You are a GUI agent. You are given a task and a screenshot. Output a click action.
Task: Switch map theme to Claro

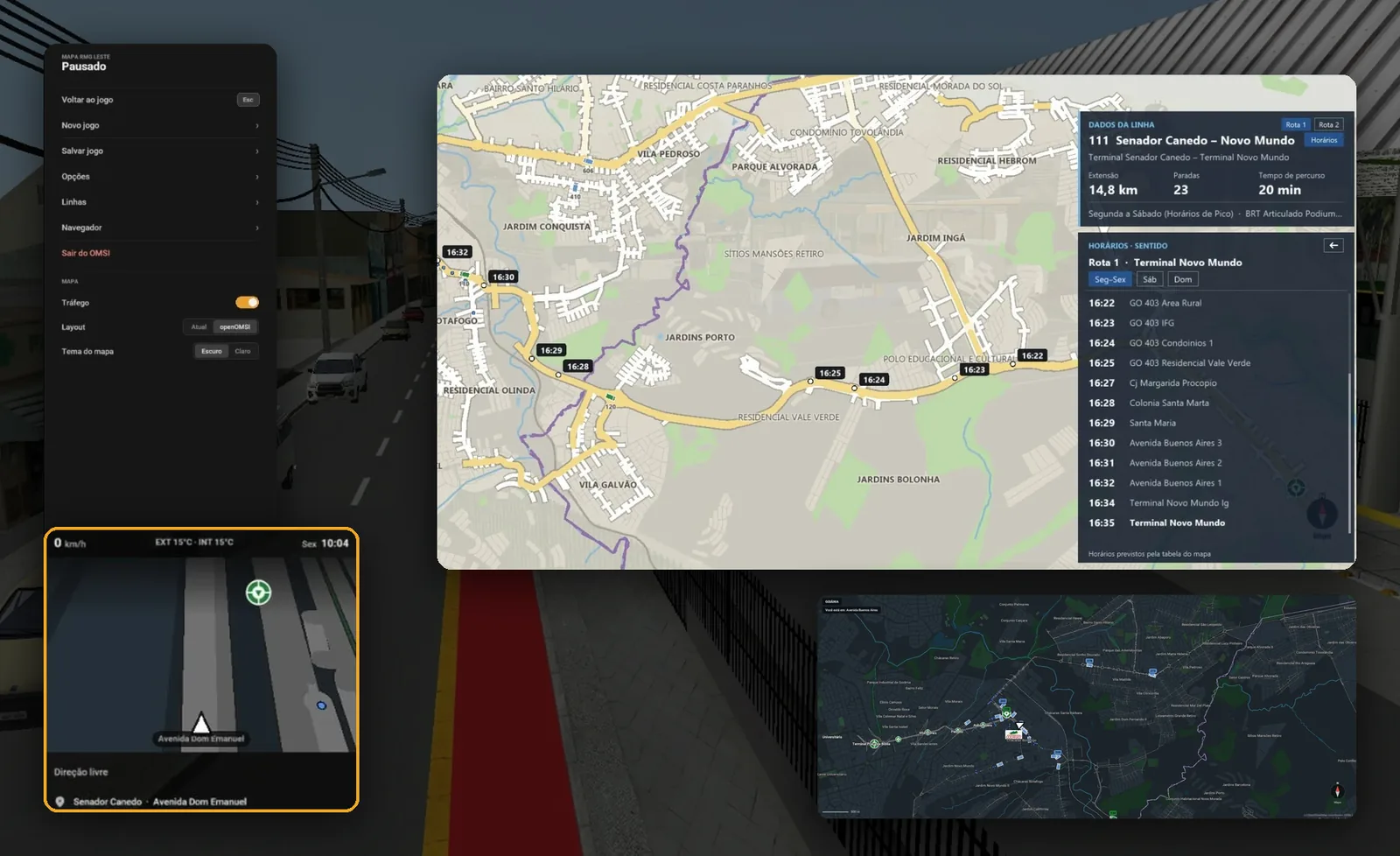click(242, 351)
